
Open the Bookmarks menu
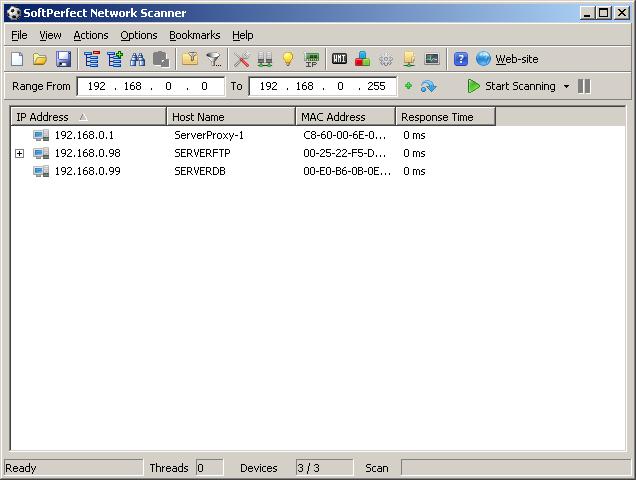(195, 35)
